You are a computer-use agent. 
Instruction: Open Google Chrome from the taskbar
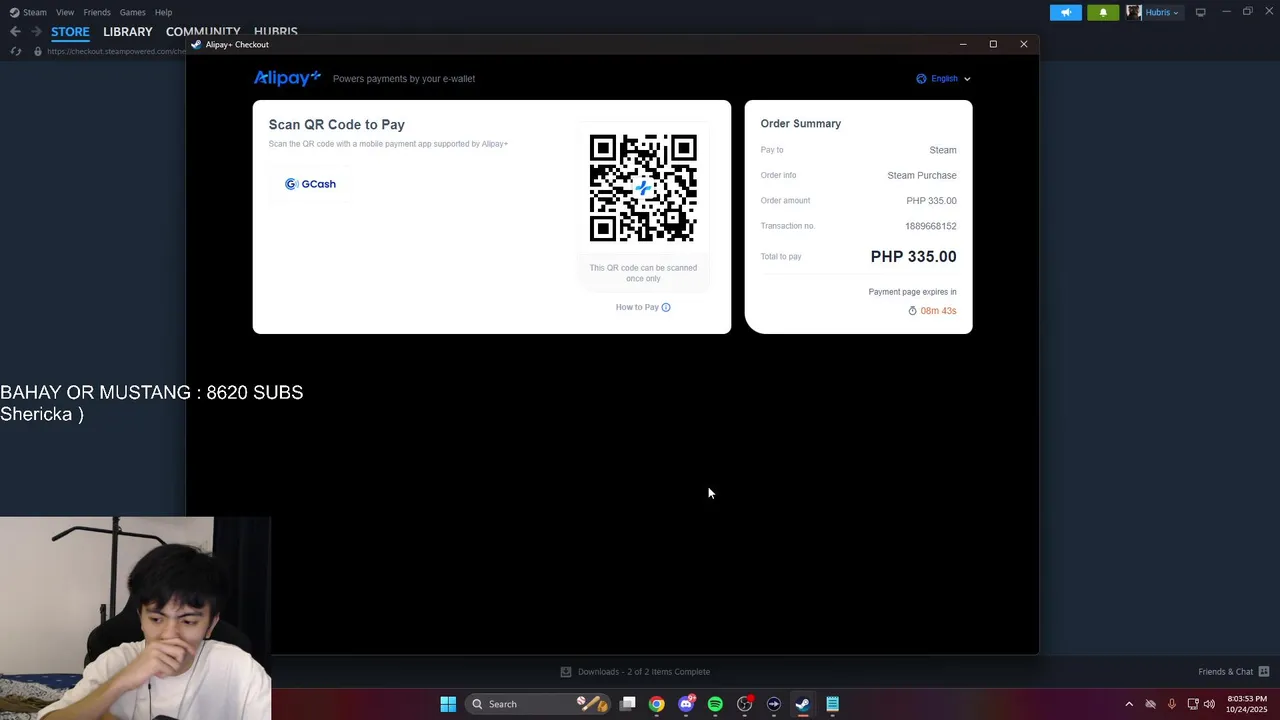pos(656,704)
